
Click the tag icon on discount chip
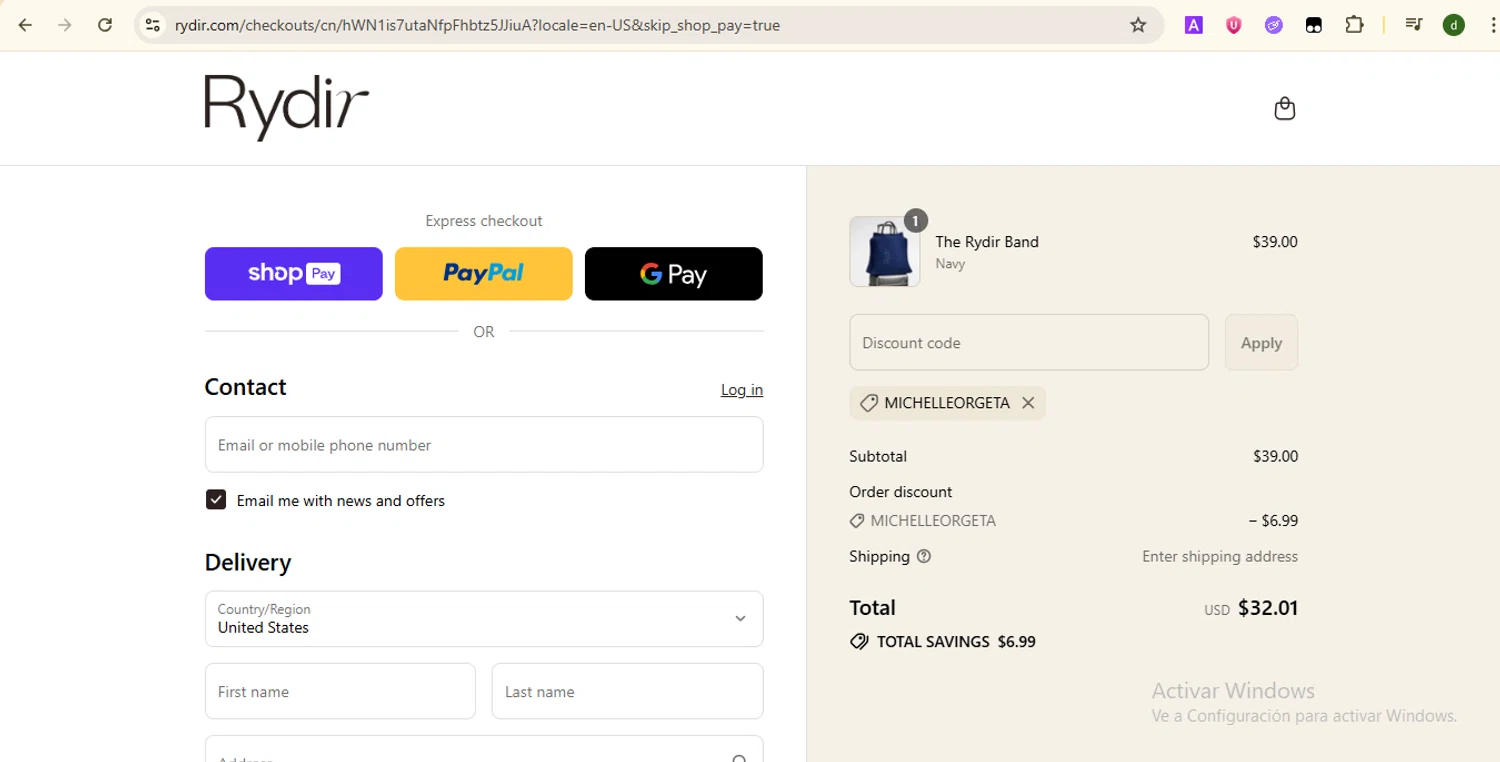click(869, 403)
